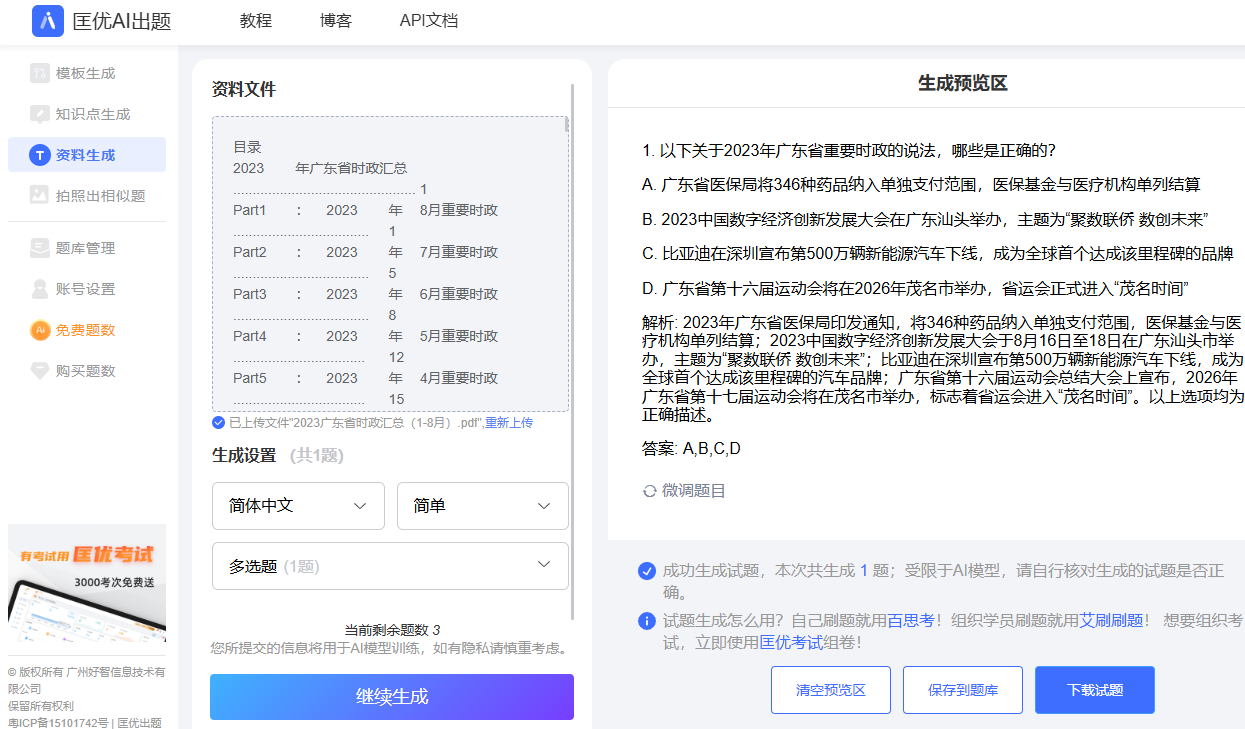Click the 重新上传 re-upload link
Viewport: 1245px width, 729px height.
click(x=508, y=423)
